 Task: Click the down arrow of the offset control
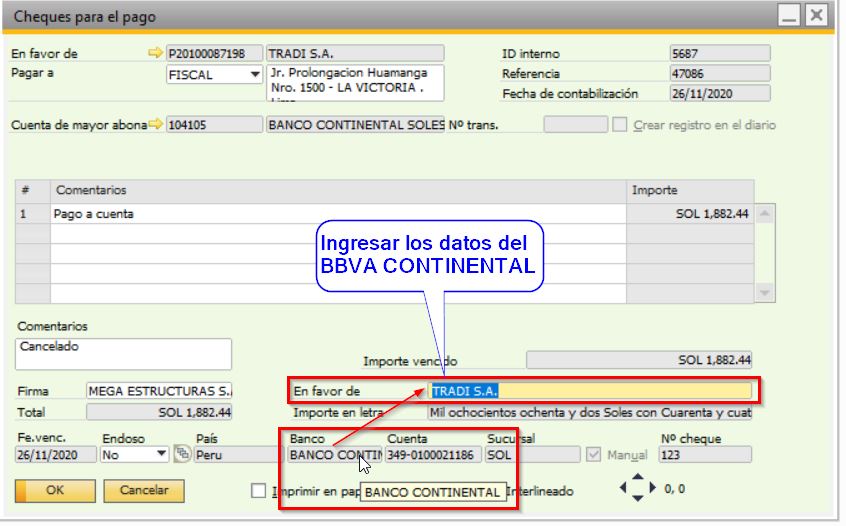click(x=638, y=498)
